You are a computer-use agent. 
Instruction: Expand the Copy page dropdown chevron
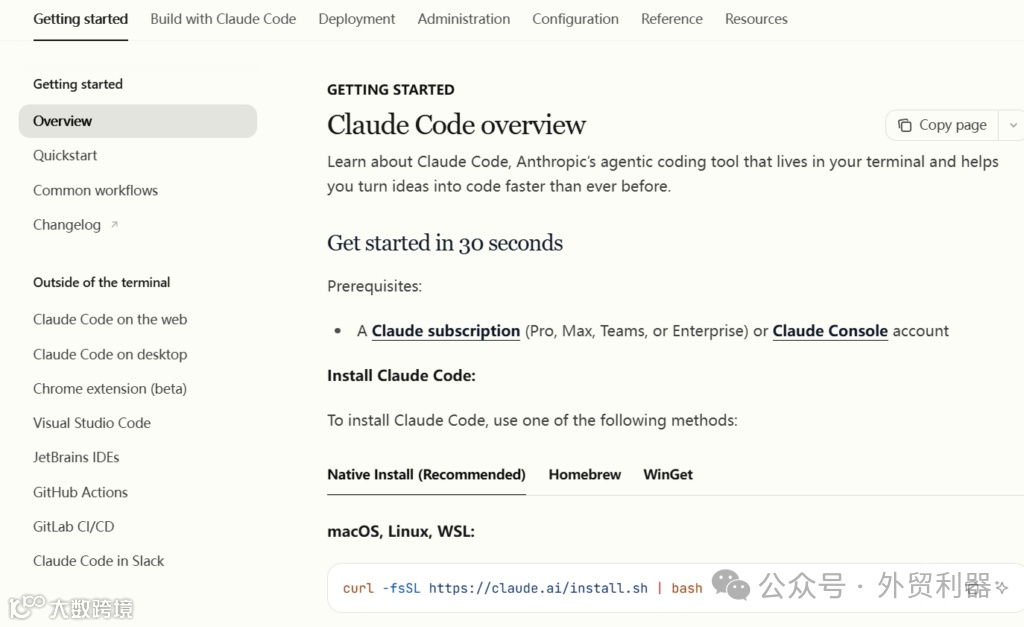coord(1013,125)
